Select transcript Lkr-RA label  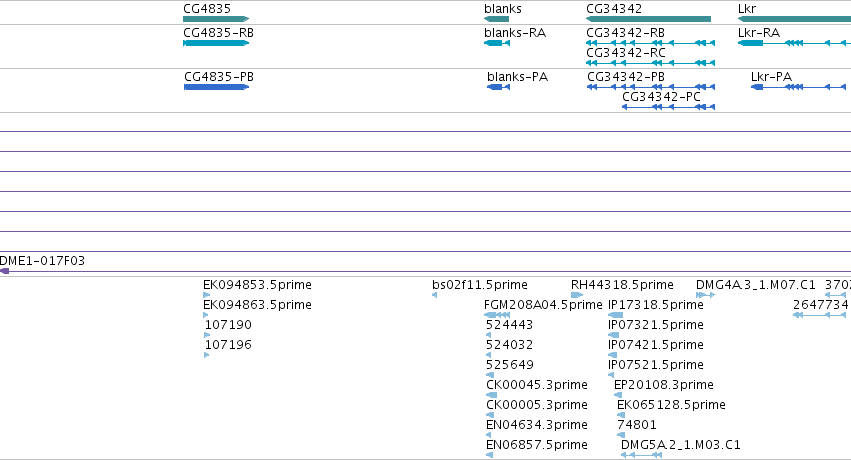pyautogui.click(x=759, y=33)
